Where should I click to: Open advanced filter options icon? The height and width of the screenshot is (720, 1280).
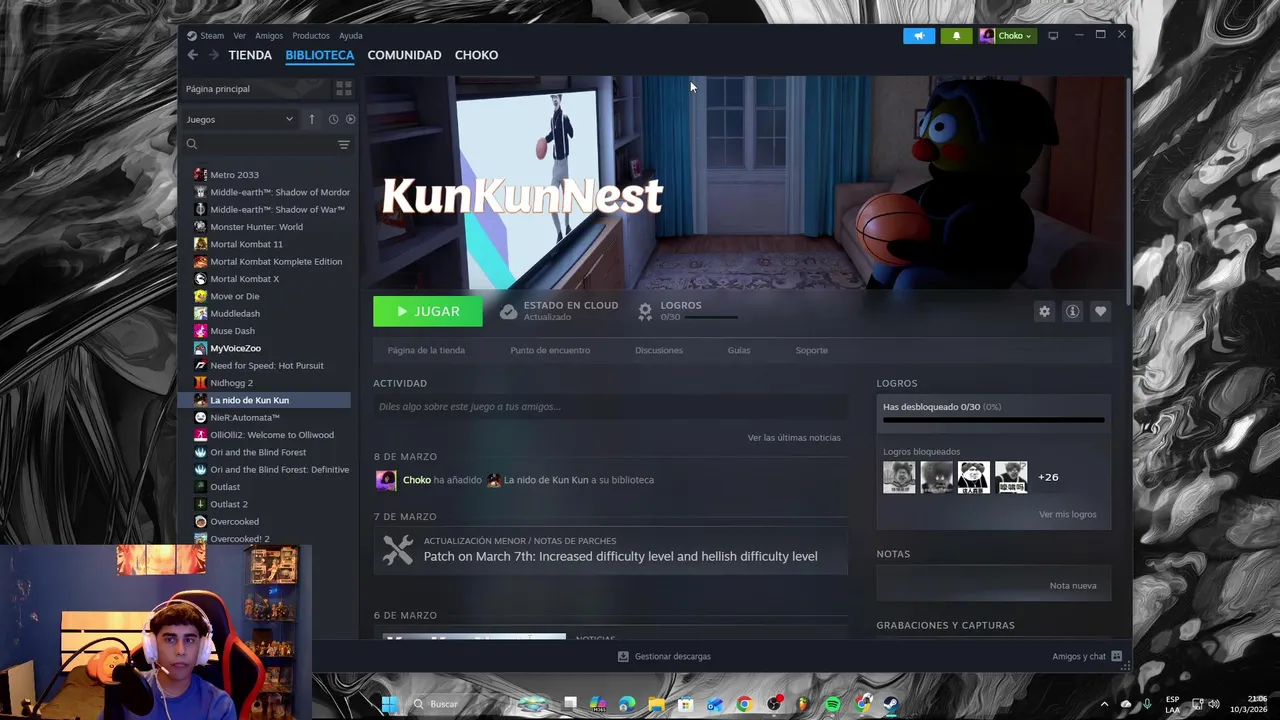pos(344,145)
